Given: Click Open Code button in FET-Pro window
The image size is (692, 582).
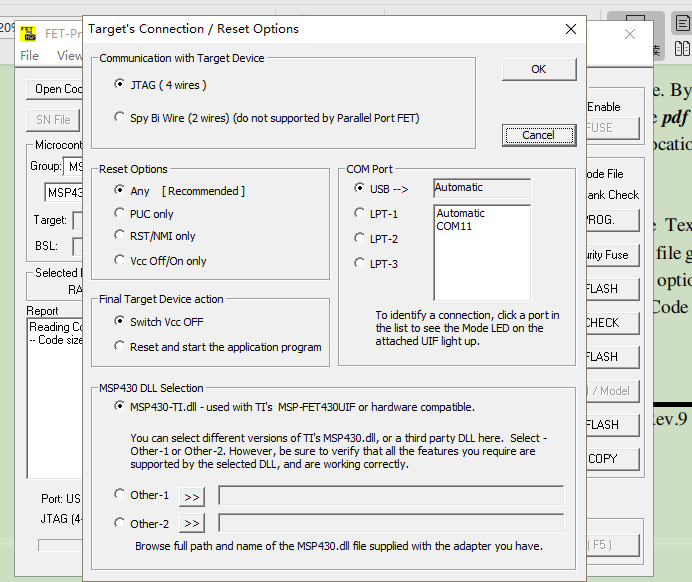Looking at the screenshot, I should coord(54,89).
